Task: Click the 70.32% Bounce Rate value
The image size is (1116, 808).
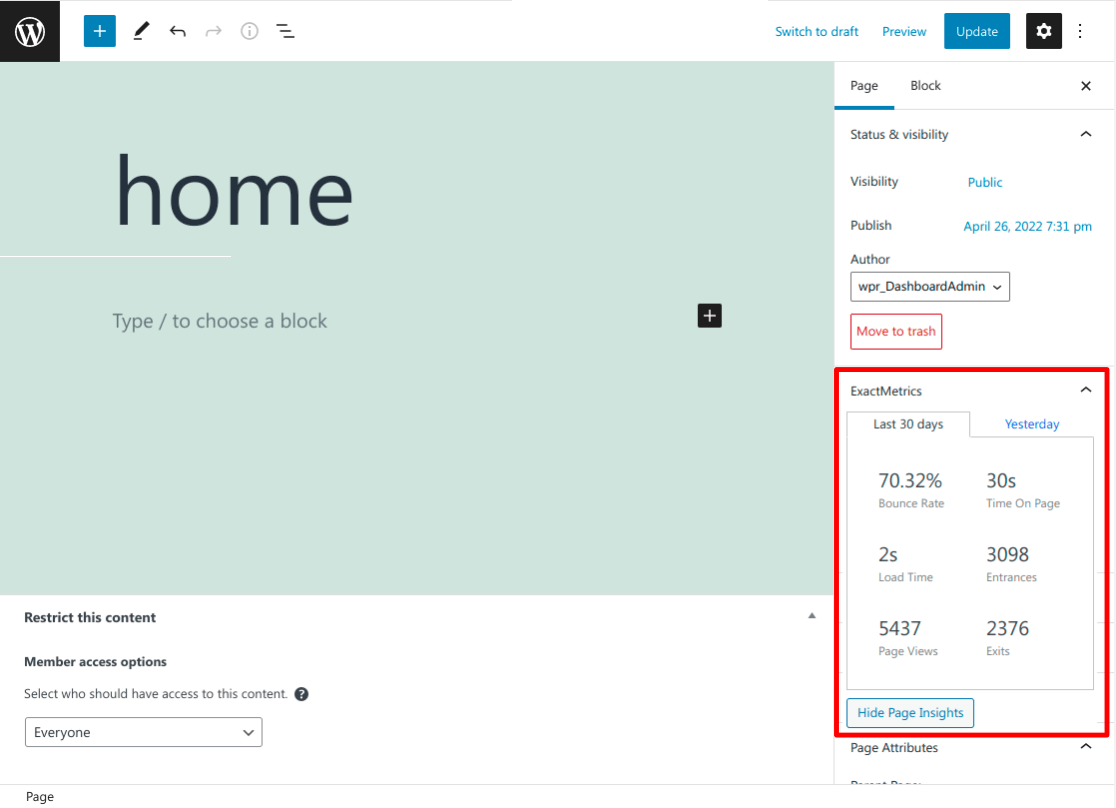Action: point(910,481)
